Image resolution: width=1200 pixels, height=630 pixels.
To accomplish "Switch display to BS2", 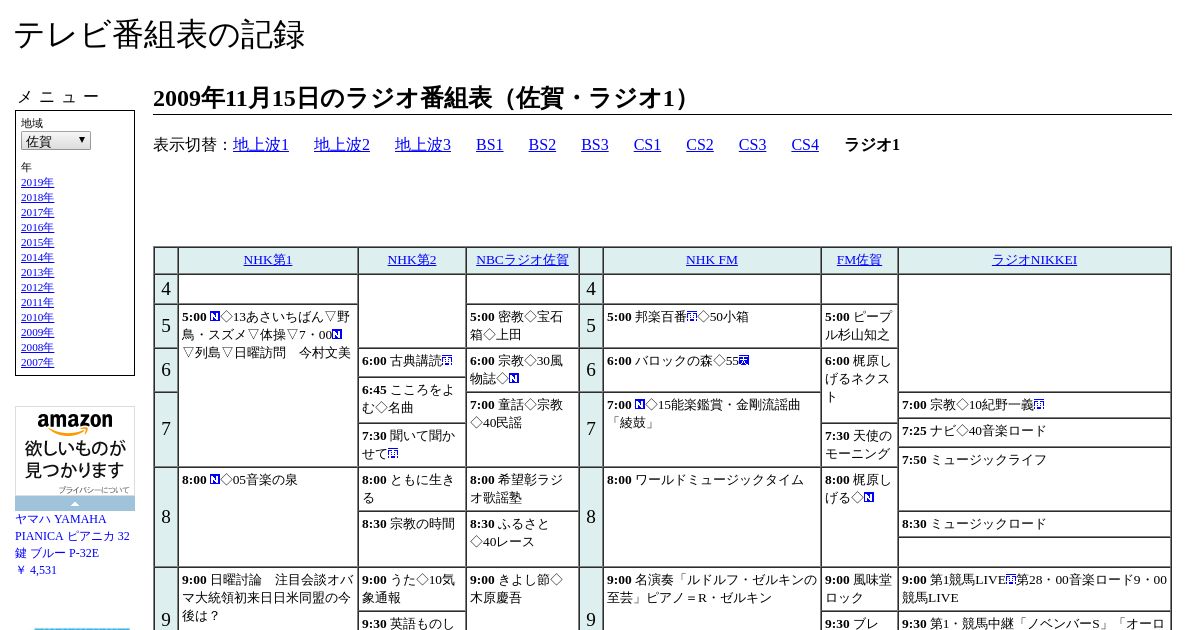I will pos(542,144).
